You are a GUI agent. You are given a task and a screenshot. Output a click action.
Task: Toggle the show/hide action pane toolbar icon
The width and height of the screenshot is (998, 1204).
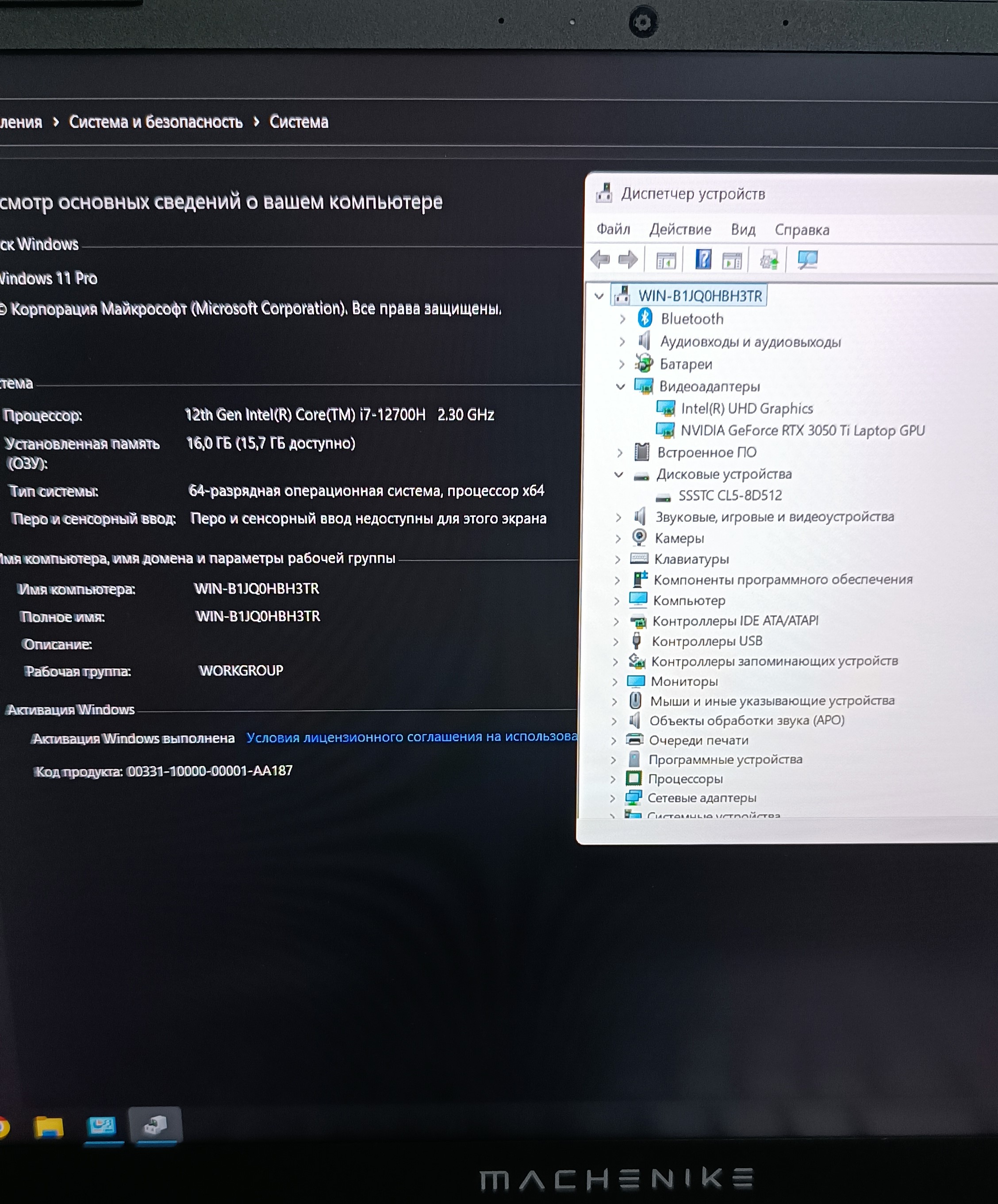[732, 261]
